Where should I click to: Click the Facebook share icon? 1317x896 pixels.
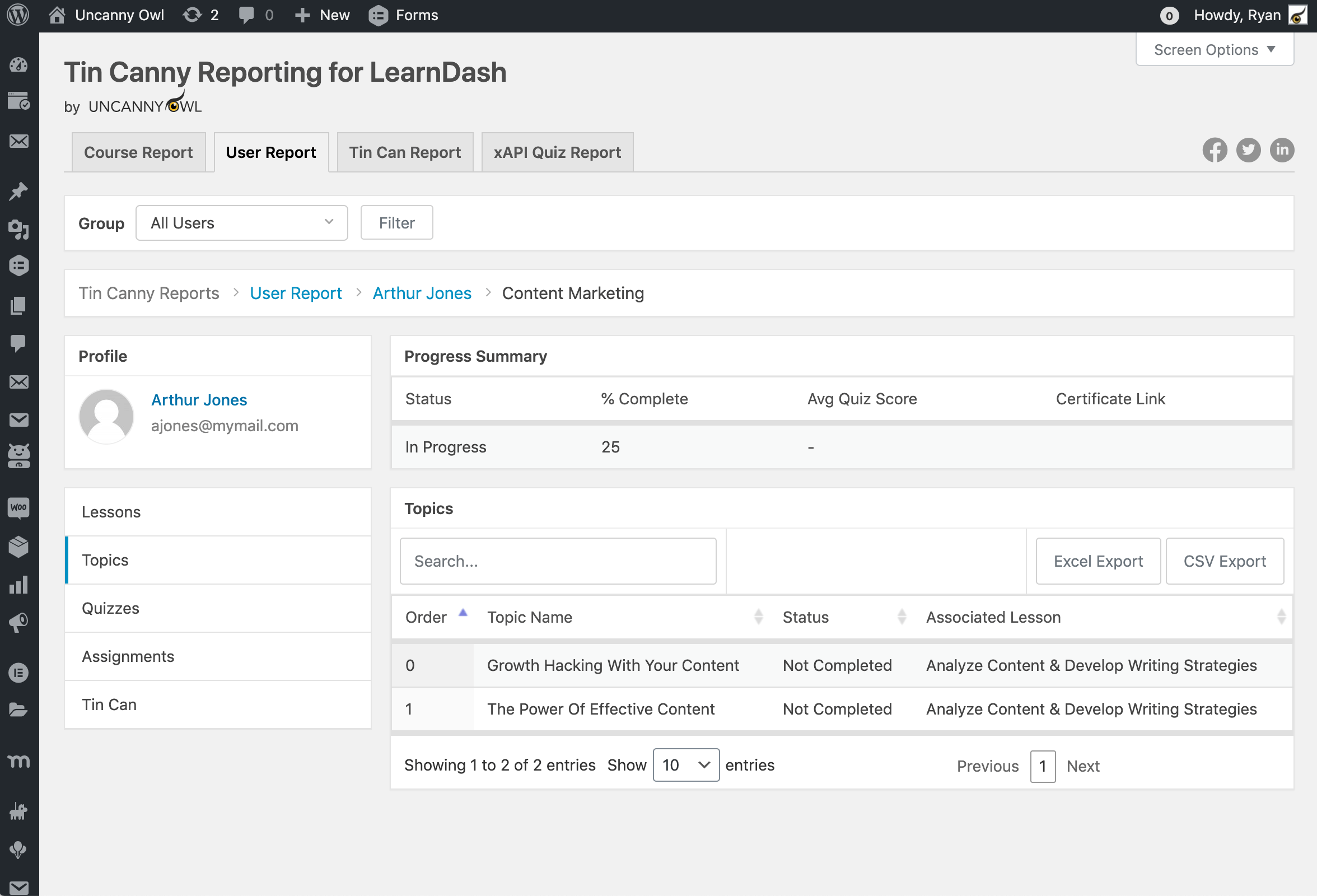click(x=1215, y=150)
